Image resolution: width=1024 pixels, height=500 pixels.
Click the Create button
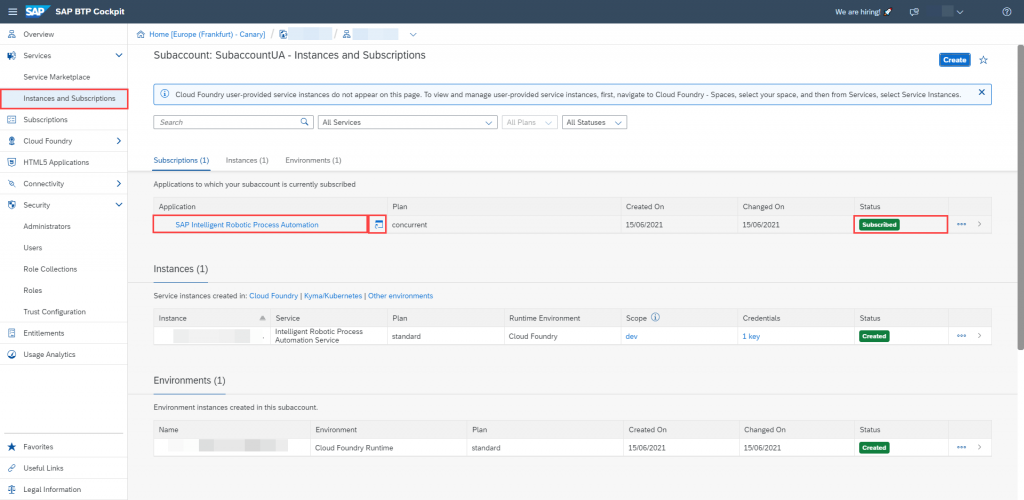pyautogui.click(x=954, y=60)
